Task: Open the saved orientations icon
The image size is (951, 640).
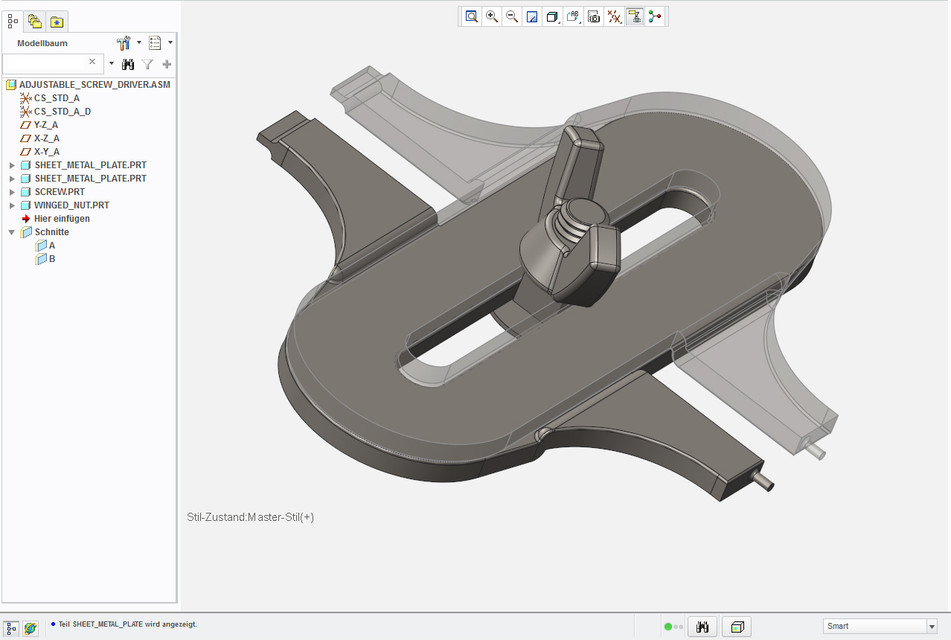Action: click(573, 16)
